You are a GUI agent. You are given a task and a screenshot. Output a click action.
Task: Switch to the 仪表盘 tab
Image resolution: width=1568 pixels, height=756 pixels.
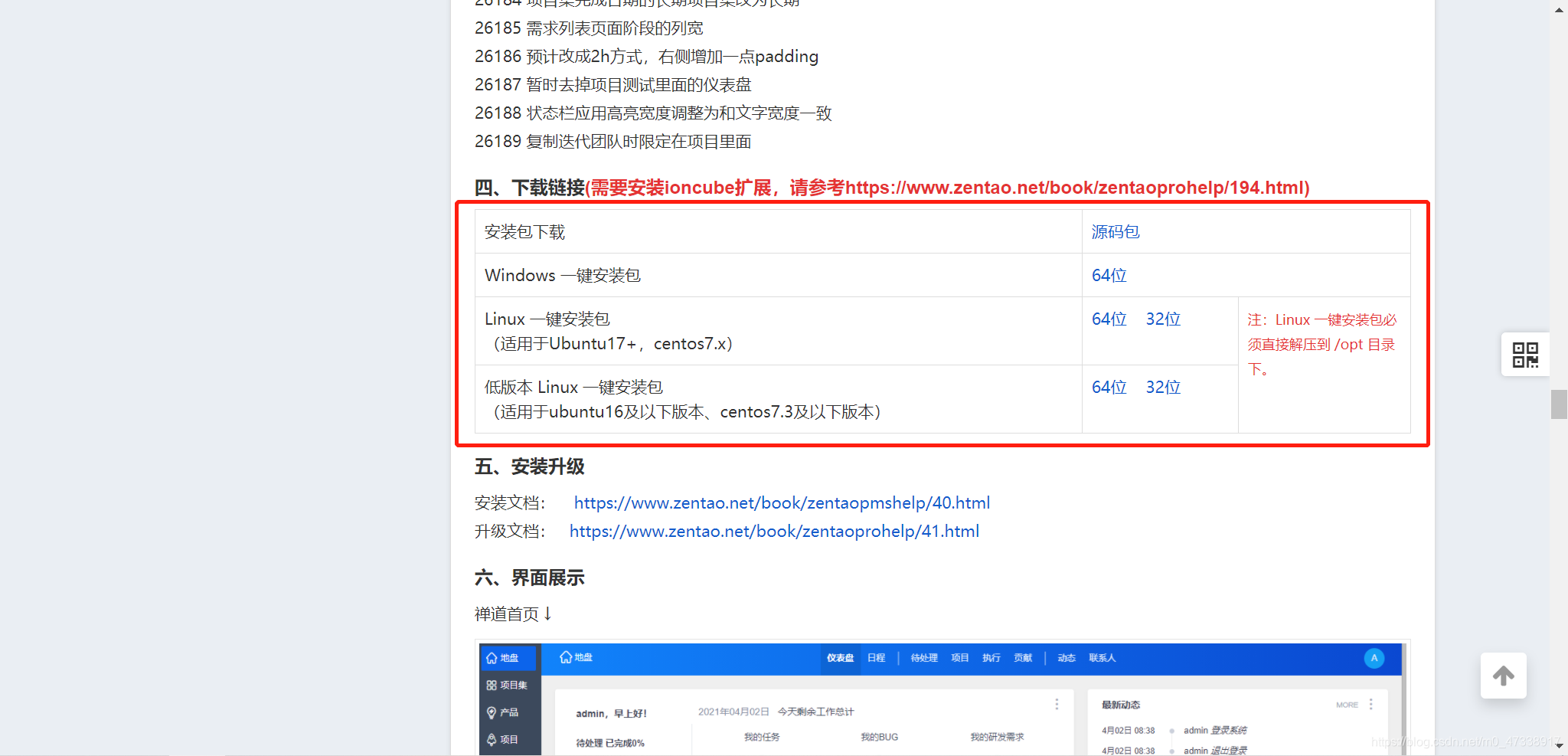click(840, 657)
